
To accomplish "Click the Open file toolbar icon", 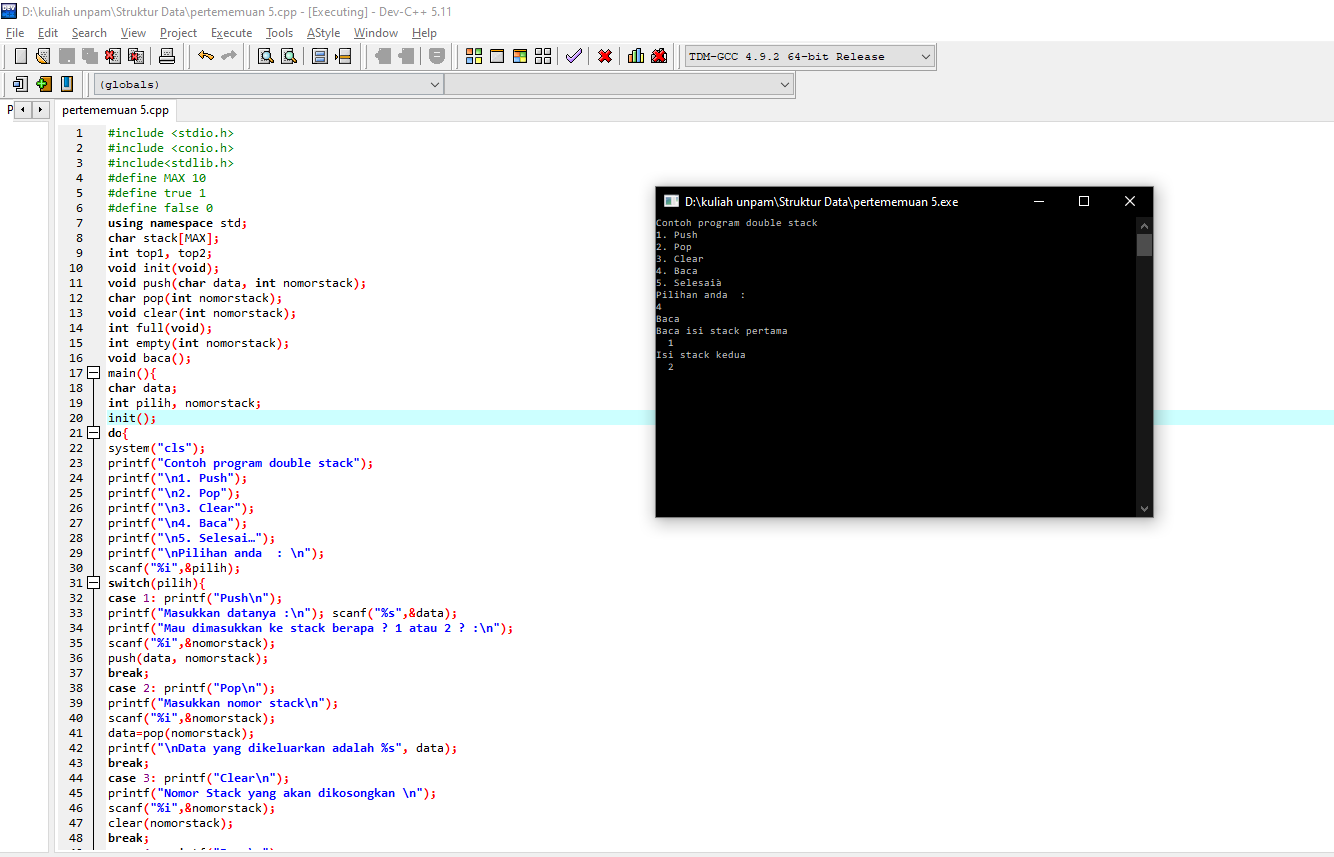I will pyautogui.click(x=43, y=56).
